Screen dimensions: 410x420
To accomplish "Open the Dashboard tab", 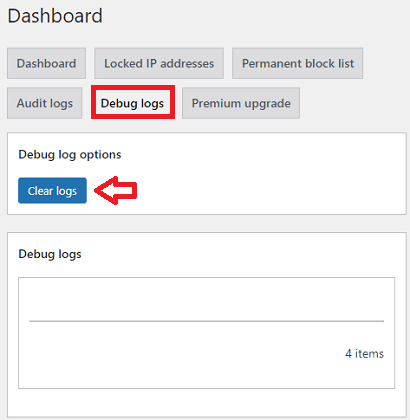I will (x=46, y=63).
